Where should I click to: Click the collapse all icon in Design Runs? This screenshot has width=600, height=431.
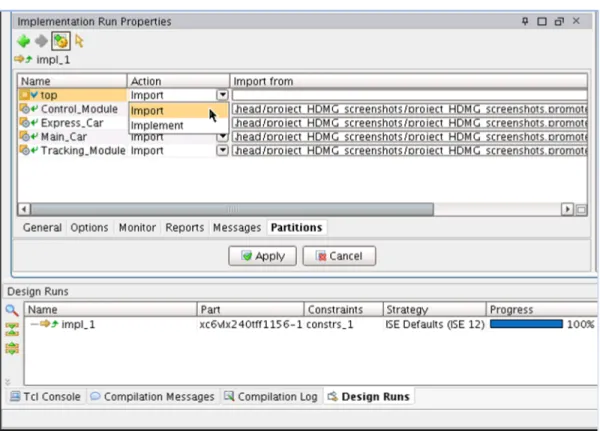(12, 329)
